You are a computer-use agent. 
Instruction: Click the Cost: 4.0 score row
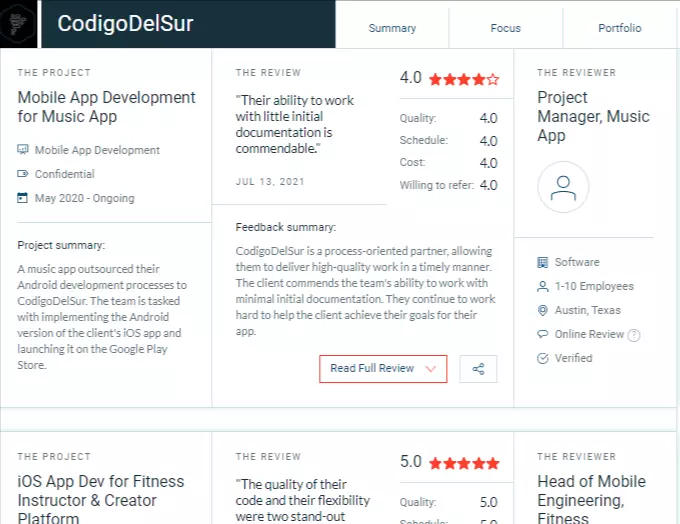coord(448,163)
